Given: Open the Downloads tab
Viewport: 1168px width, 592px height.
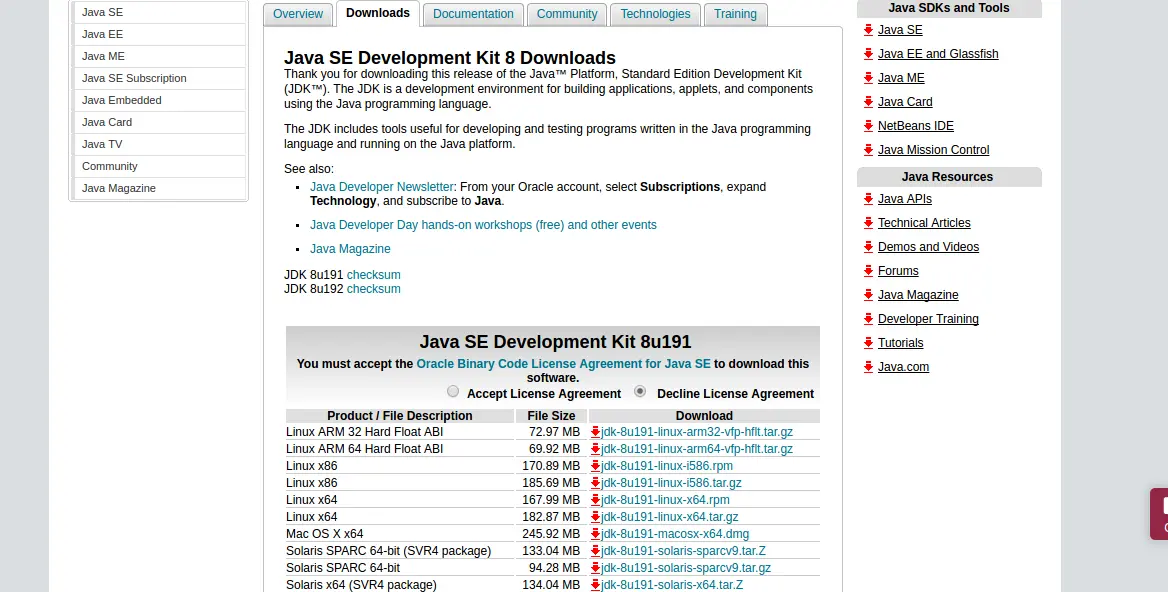Looking at the screenshot, I should click(x=378, y=13).
